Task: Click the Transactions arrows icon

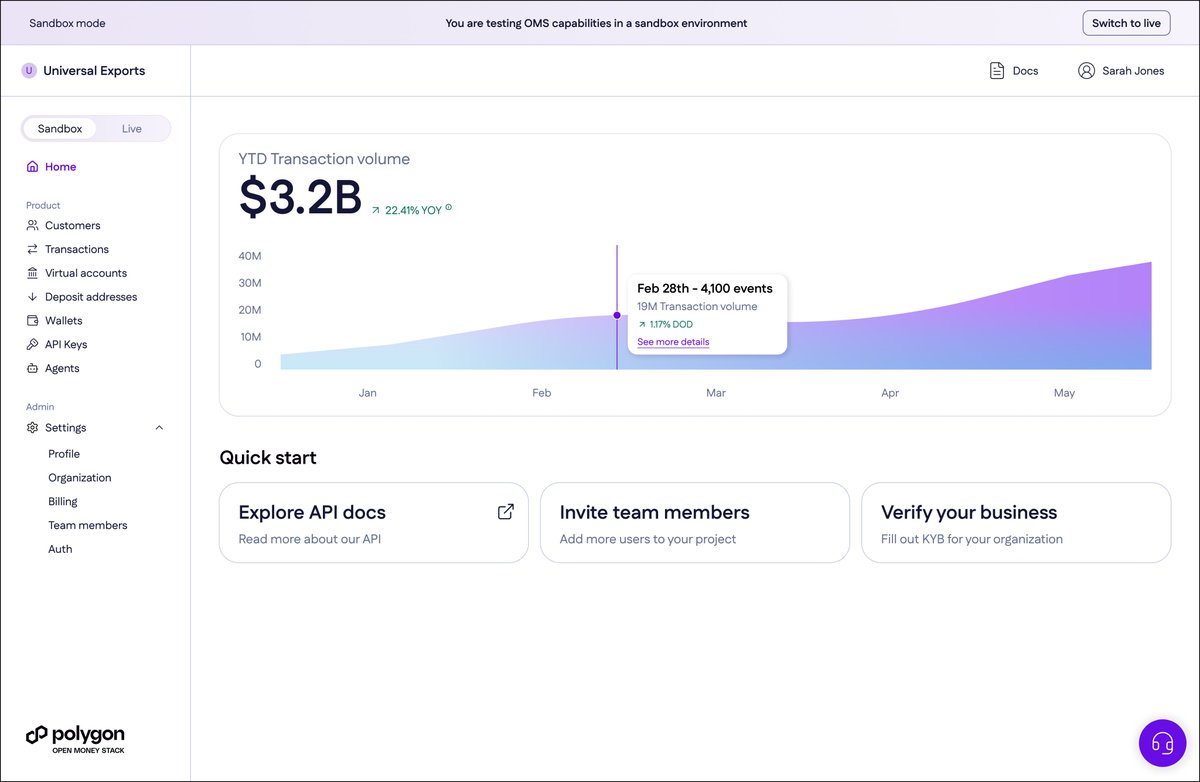Action: tap(32, 249)
